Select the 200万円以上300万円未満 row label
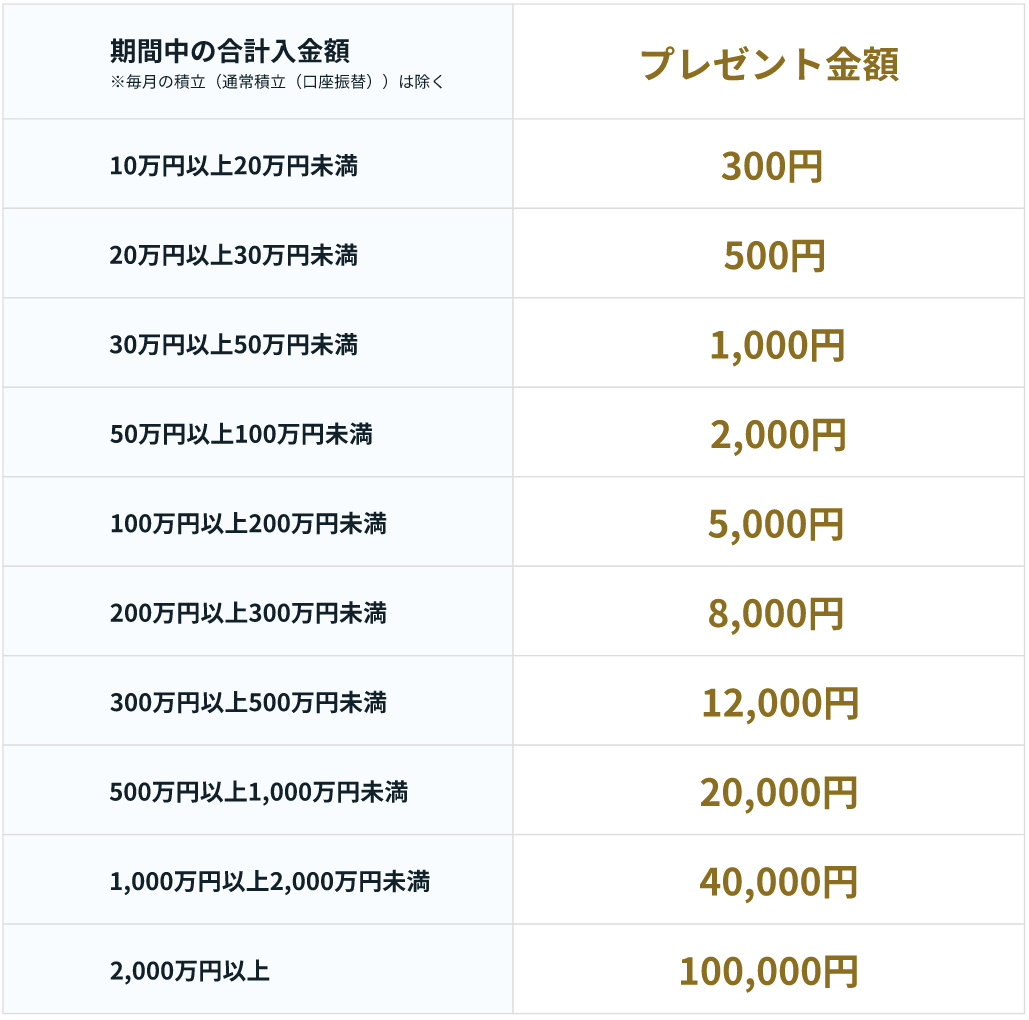This screenshot has width=1029, height=1020. [248, 613]
